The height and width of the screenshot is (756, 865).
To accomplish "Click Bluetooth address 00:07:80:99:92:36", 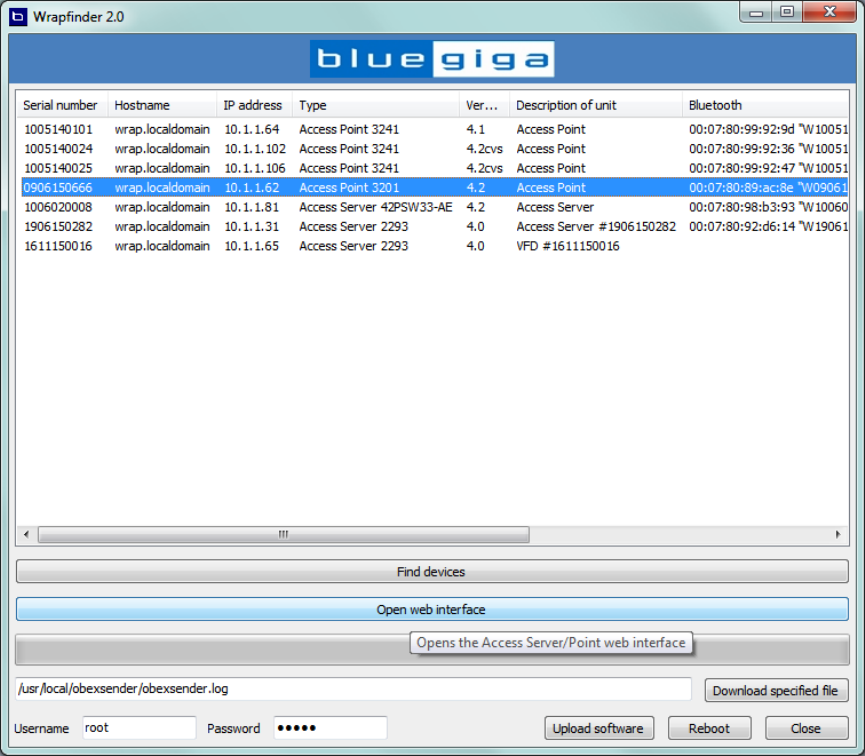I will pos(742,149).
